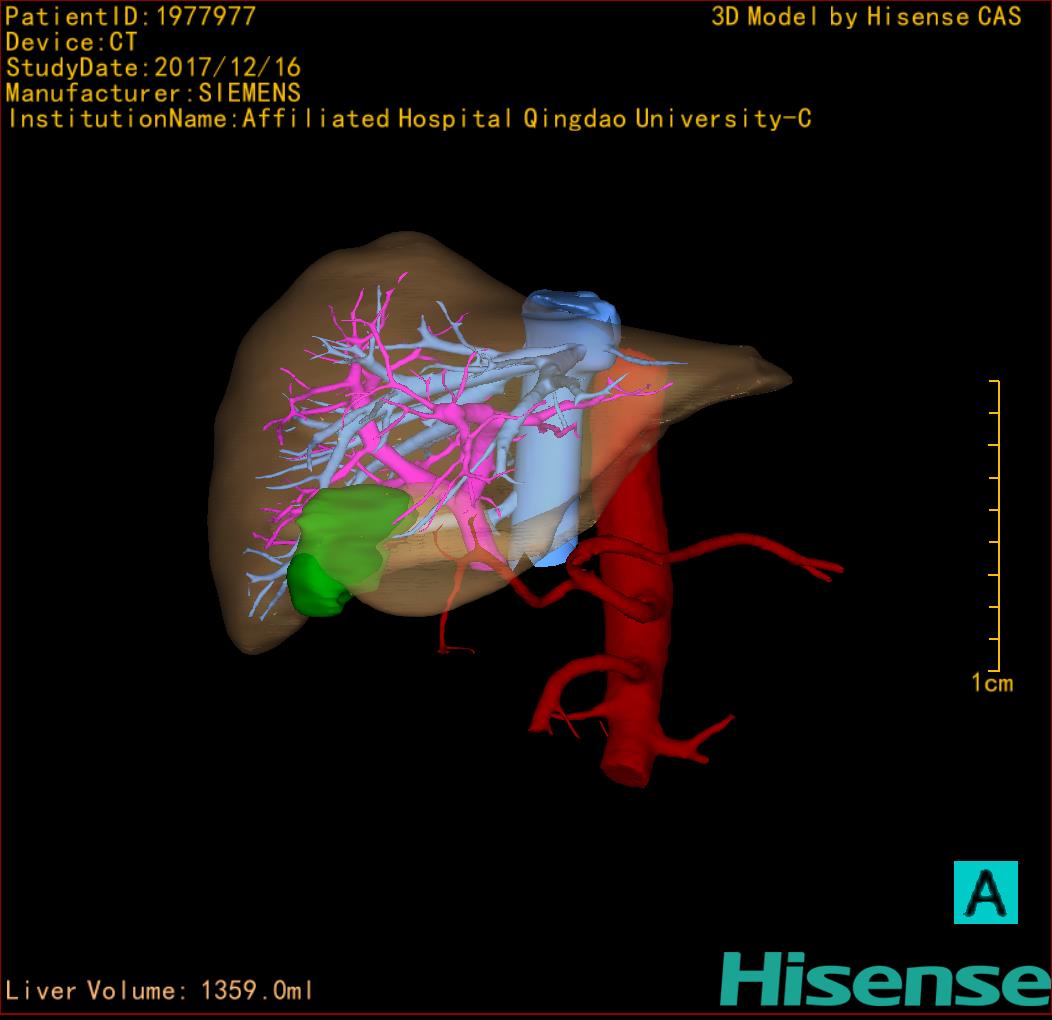The width and height of the screenshot is (1052, 1020).
Task: Select '3D Model by Hisense CAS' text
Action: tap(866, 17)
